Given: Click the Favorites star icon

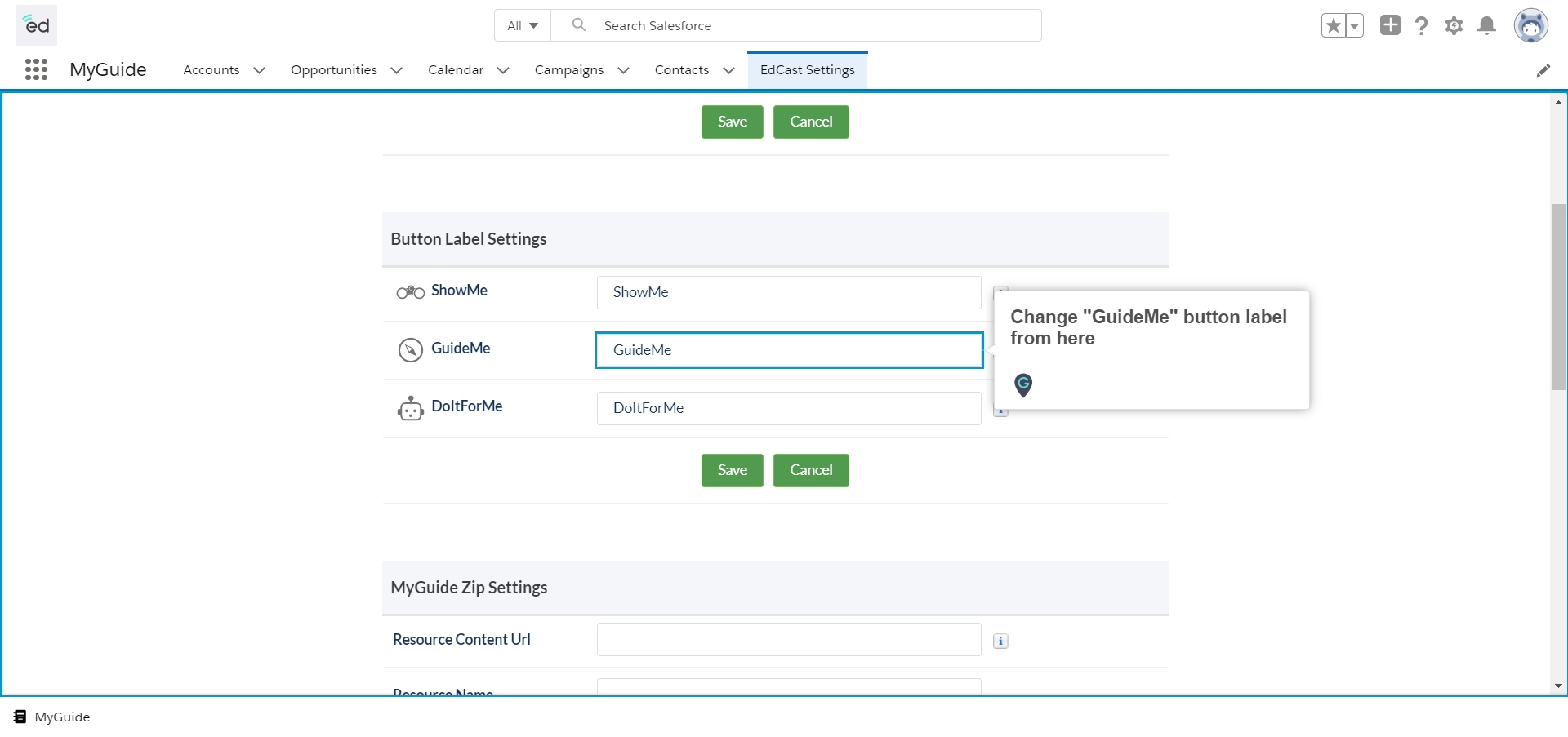Looking at the screenshot, I should pyautogui.click(x=1334, y=25).
